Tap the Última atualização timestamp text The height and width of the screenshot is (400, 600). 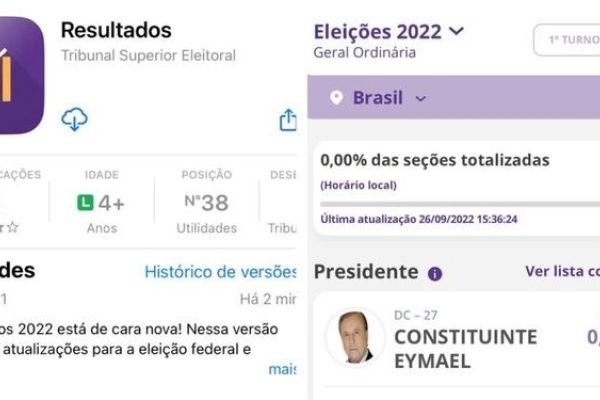click(419, 219)
